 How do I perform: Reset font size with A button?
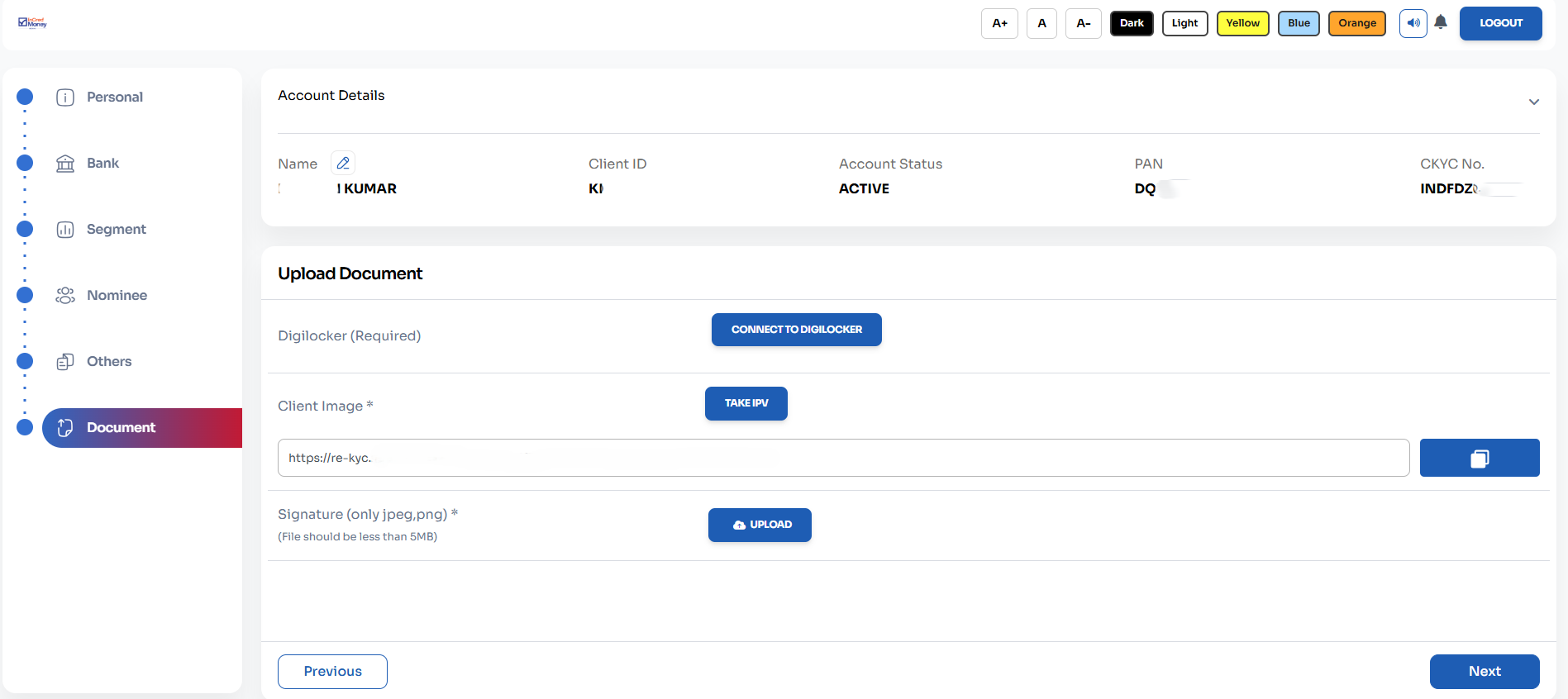tap(1041, 23)
